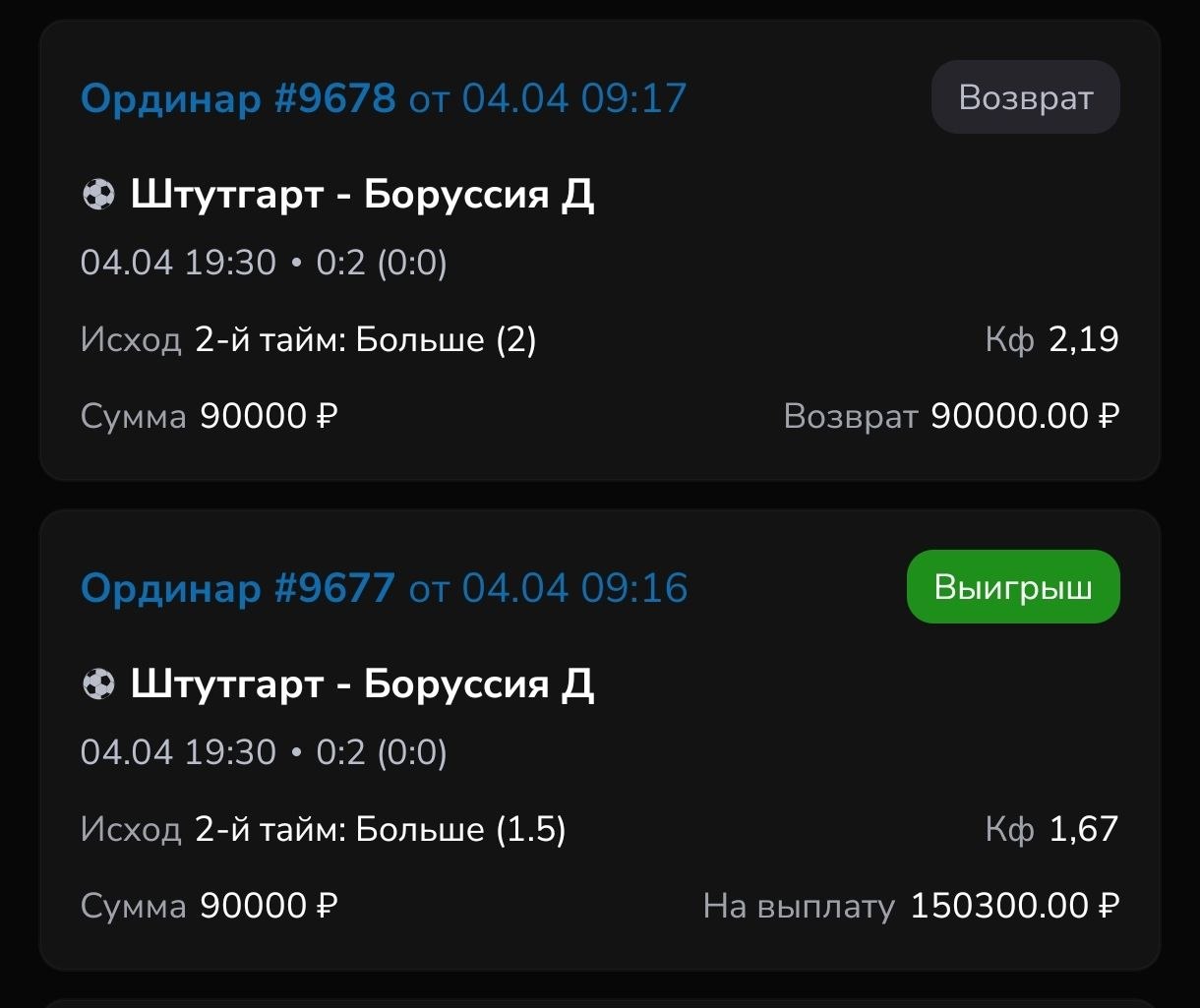Screen dimensions: 1200x1008
Task: Tap the soccer ball icon in bet #9678
Action: pyautogui.click(x=98, y=195)
